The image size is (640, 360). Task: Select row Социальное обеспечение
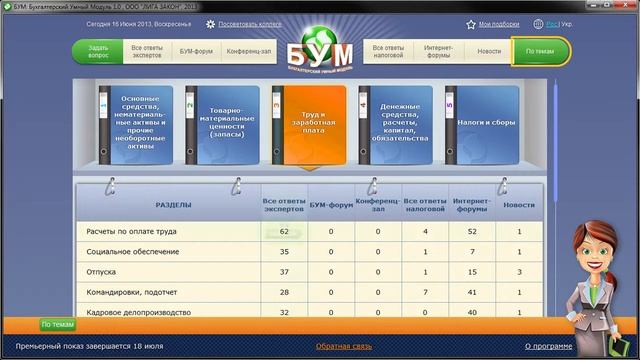tap(310, 252)
